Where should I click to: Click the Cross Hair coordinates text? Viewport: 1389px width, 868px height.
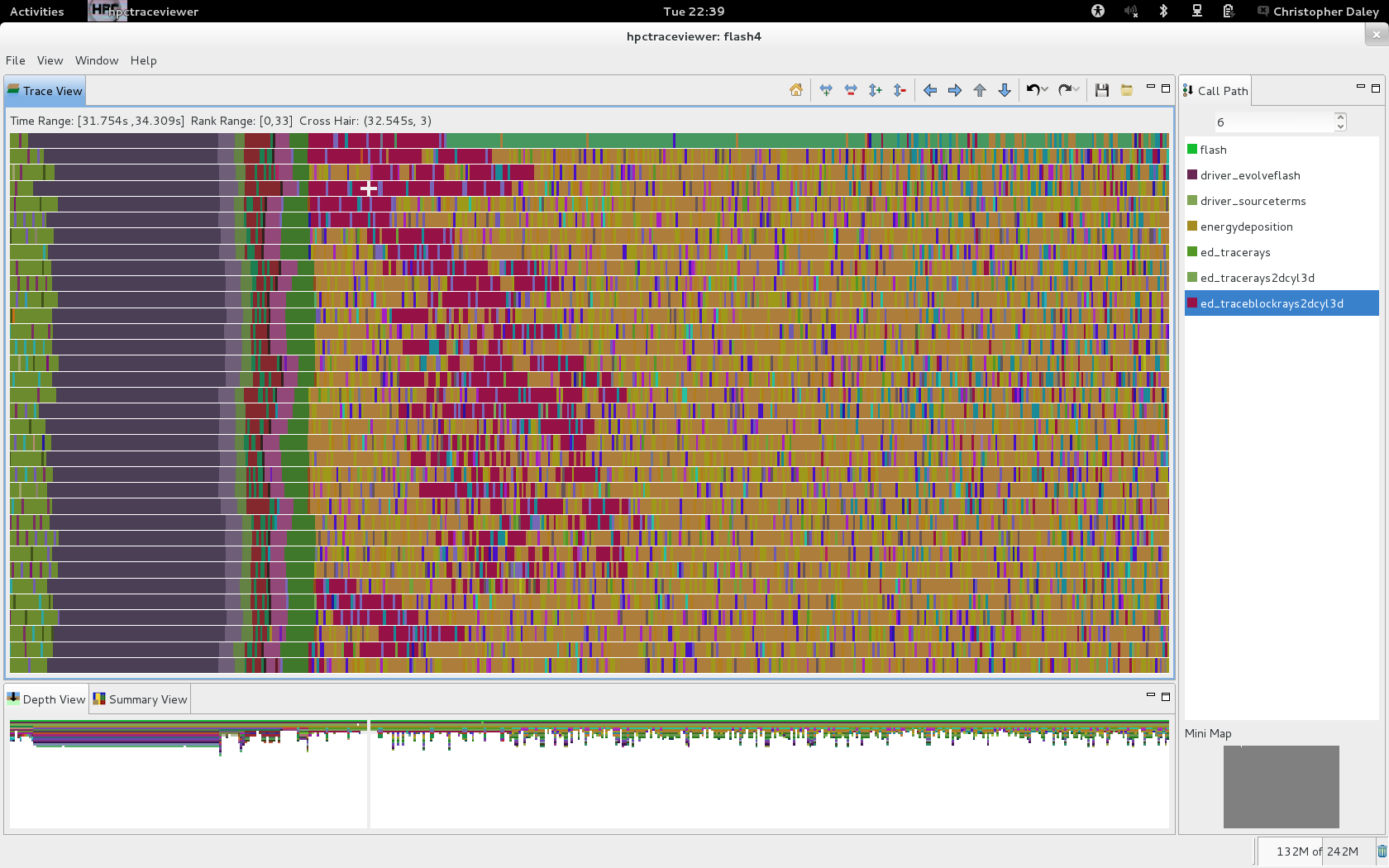(x=365, y=121)
